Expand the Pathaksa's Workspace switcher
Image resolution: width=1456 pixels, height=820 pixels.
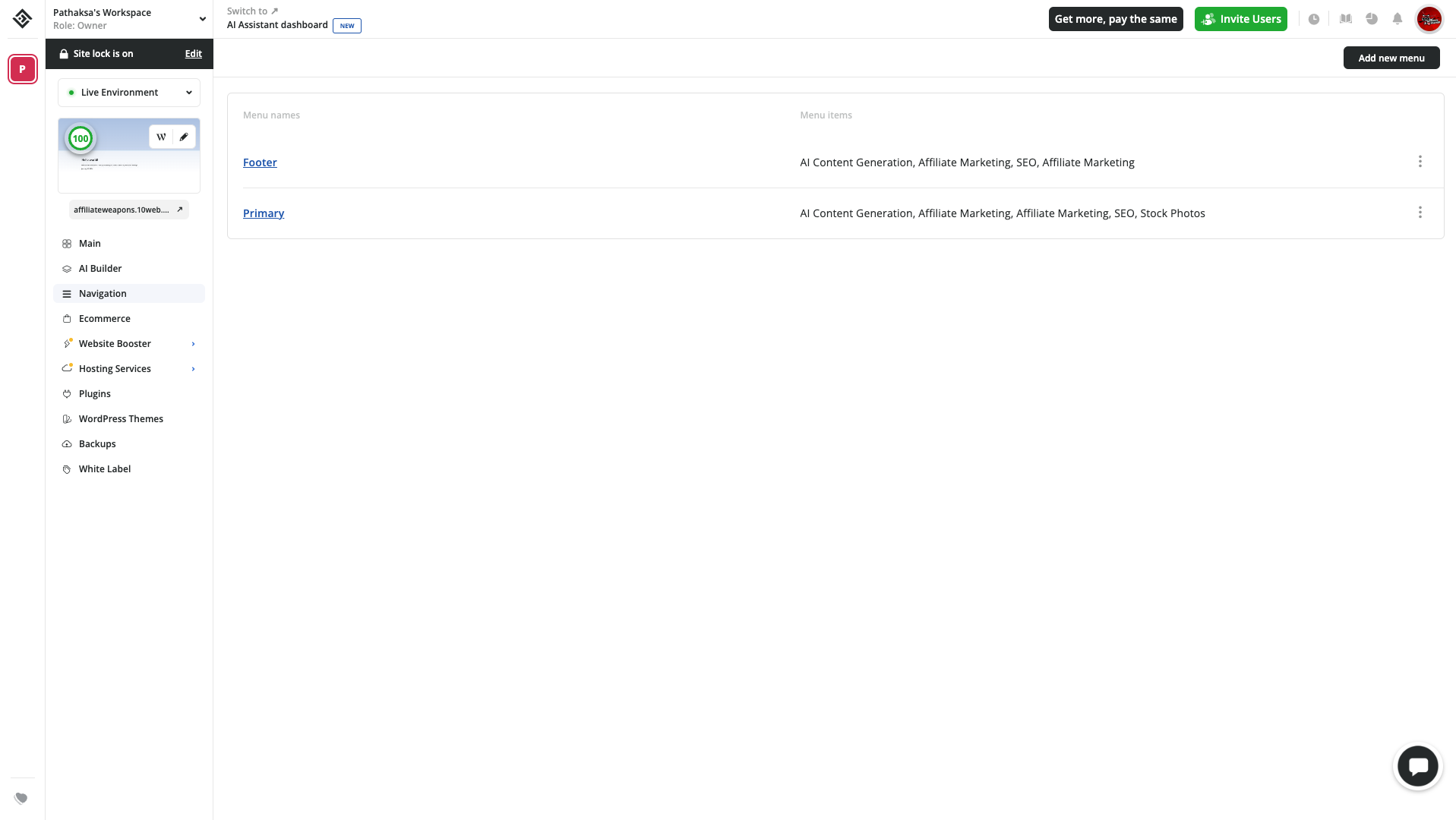tap(202, 19)
